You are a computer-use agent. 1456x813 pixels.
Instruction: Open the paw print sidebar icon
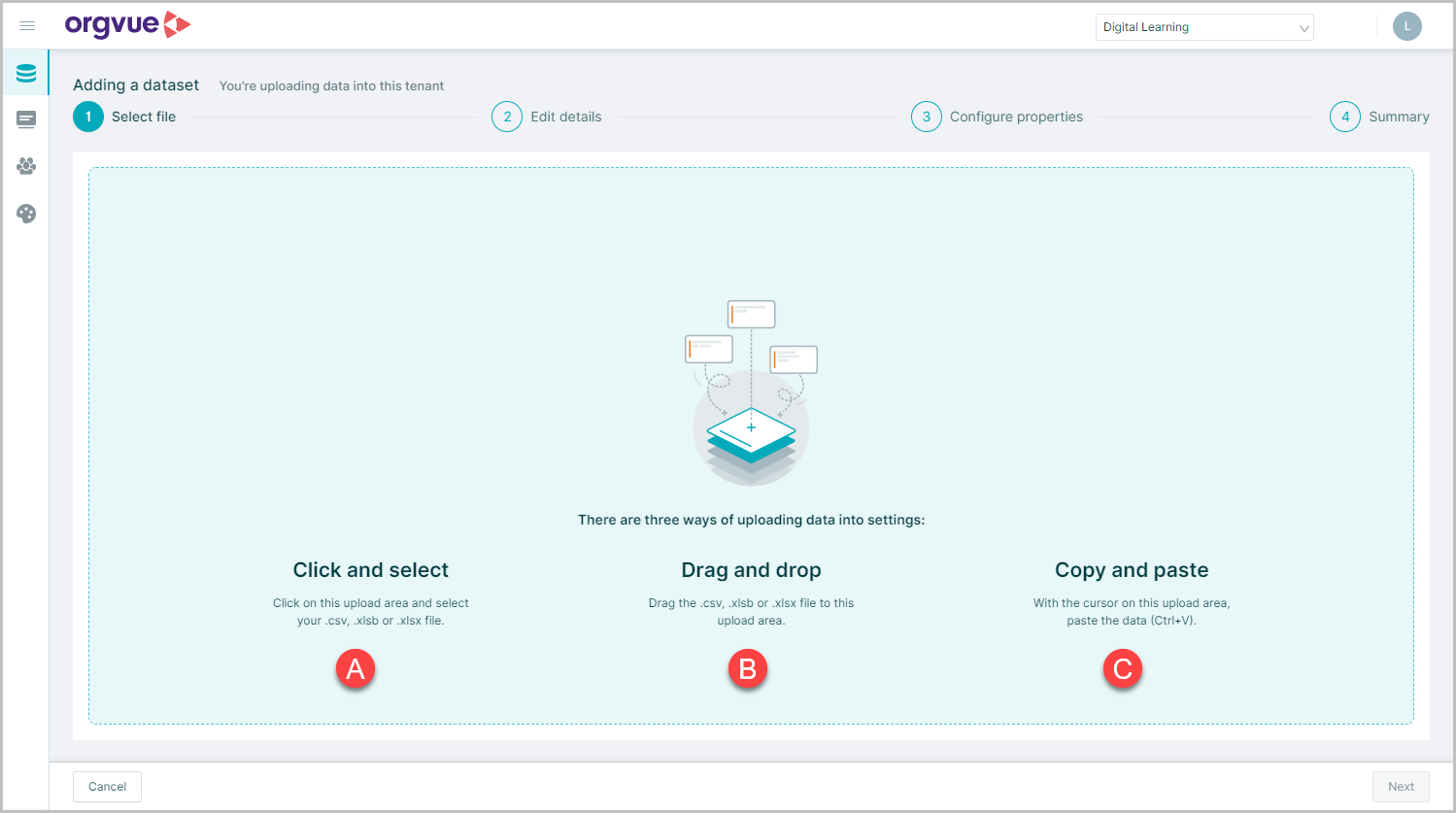[26, 166]
